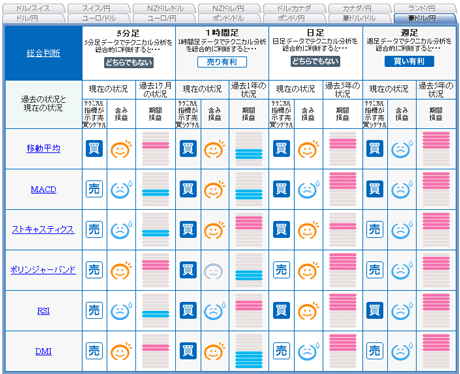Click the 5分足 column heading
460x374 pixels.
click(x=129, y=33)
